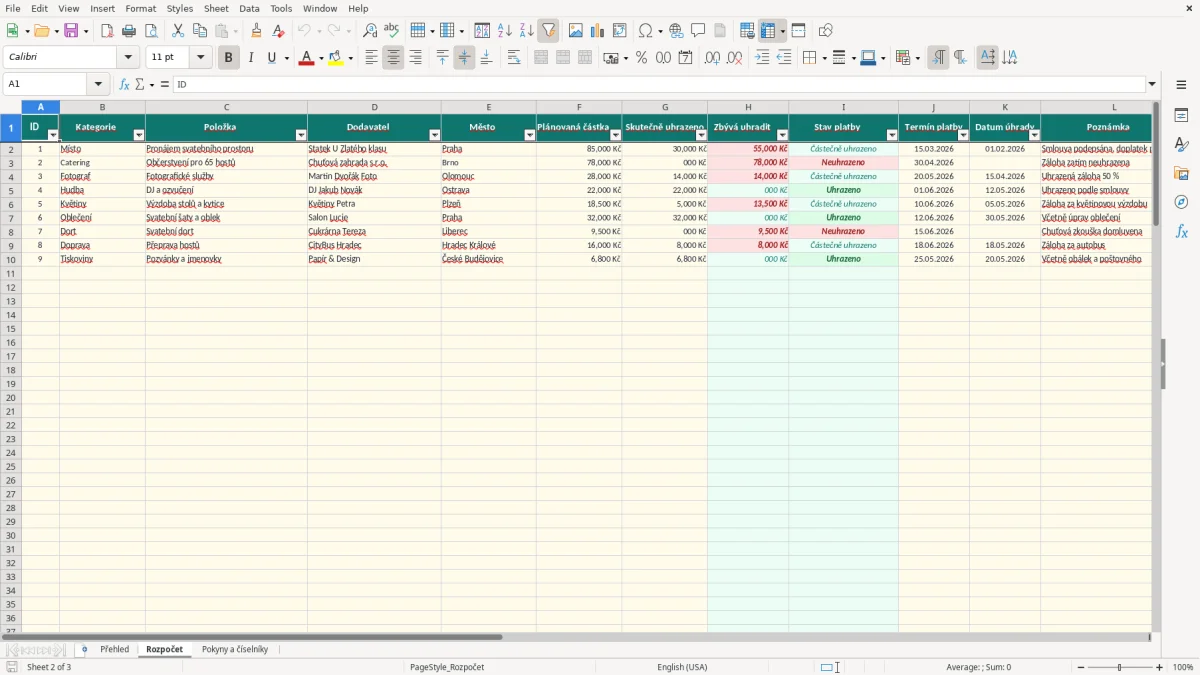Insert a special character (omega icon)

(645, 31)
